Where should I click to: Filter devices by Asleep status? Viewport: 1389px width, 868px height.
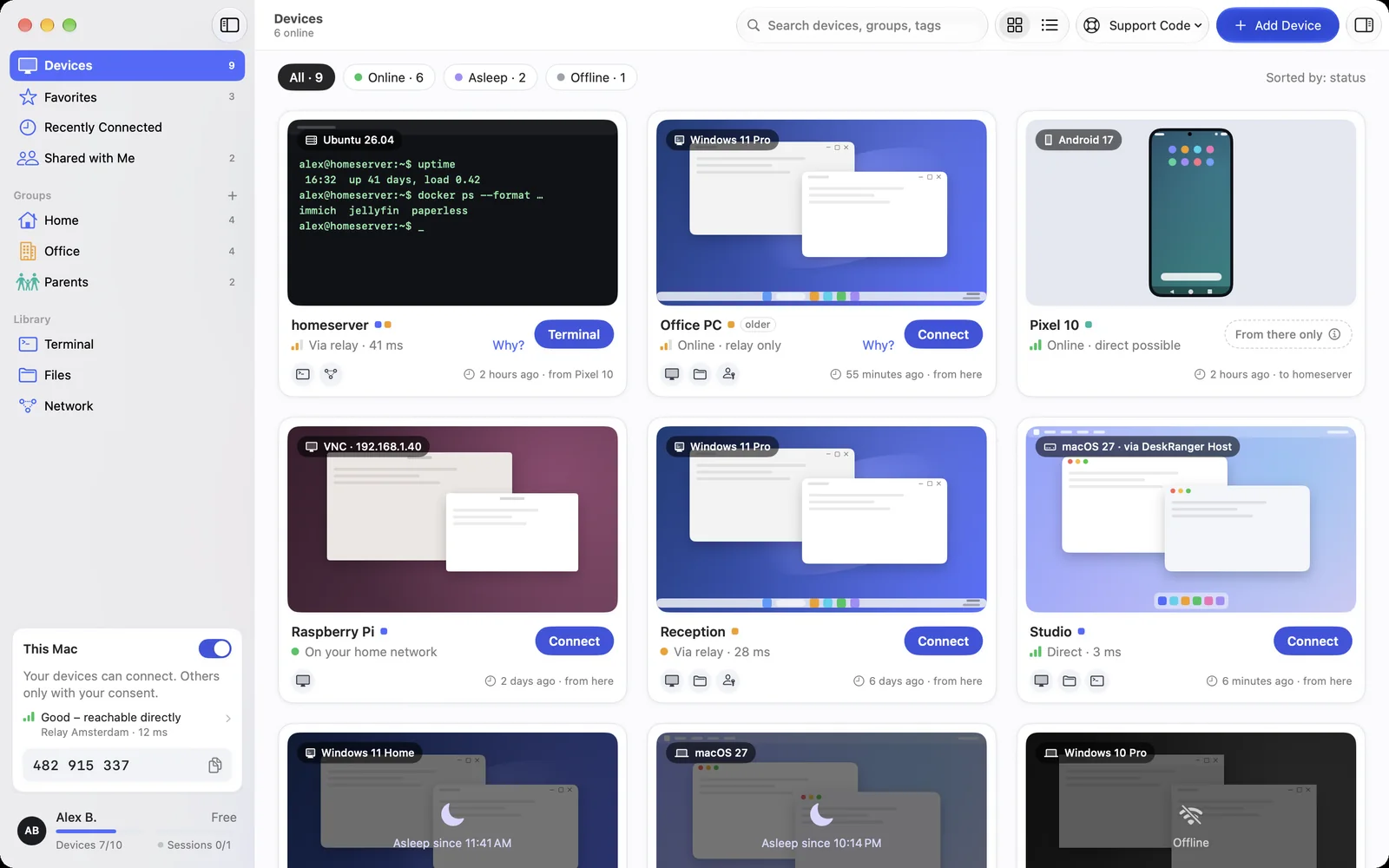(x=490, y=77)
